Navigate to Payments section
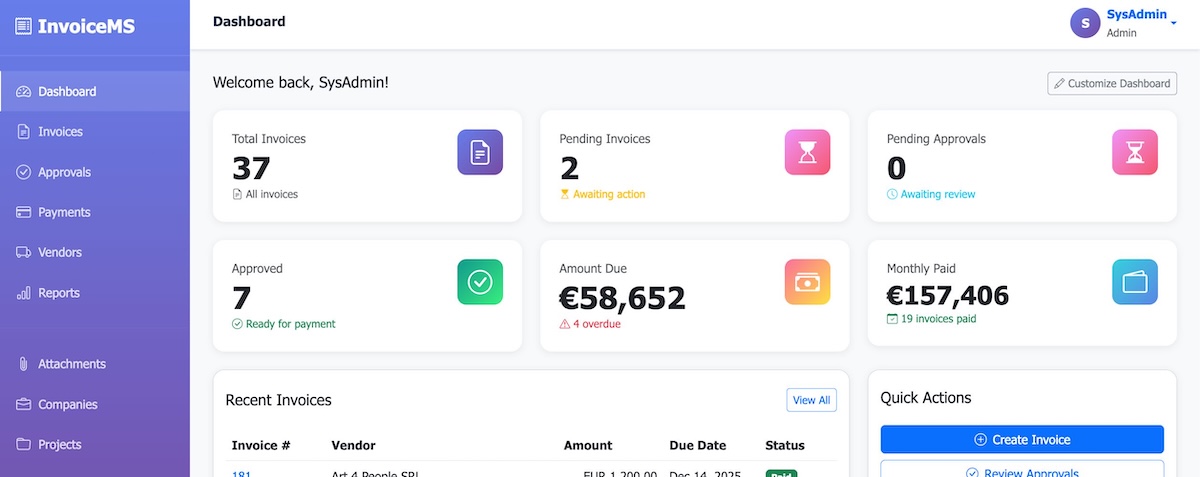Image resolution: width=1200 pixels, height=477 pixels. [x=64, y=212]
